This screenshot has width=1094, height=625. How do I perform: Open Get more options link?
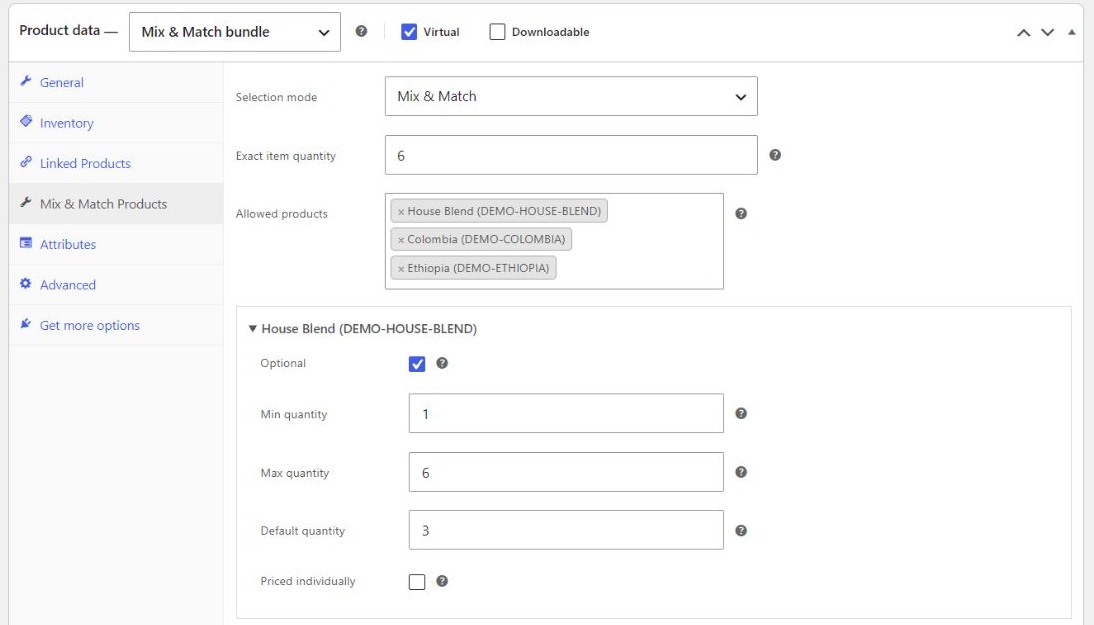pos(116,325)
